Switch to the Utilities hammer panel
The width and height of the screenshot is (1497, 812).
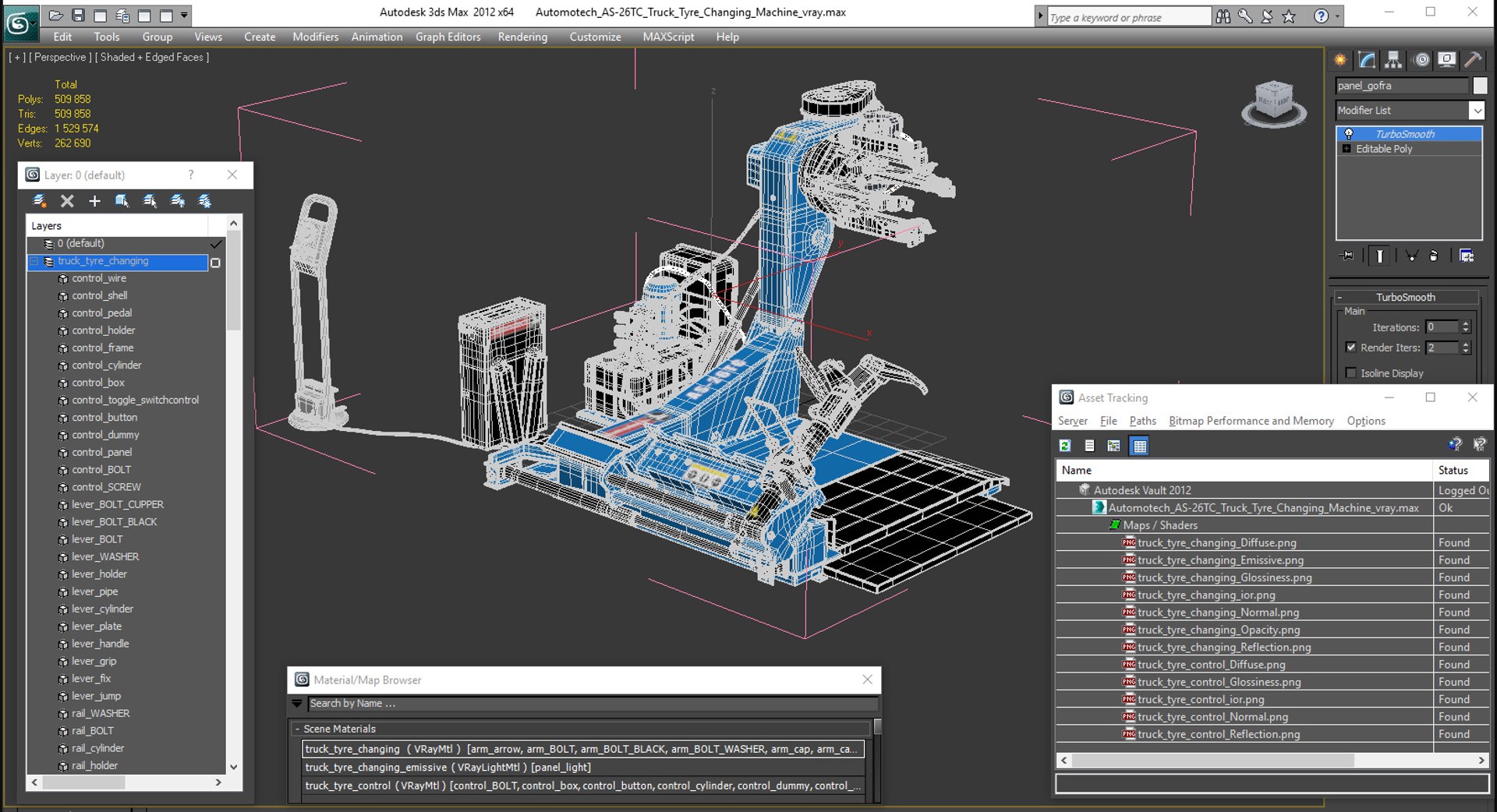coord(1473,60)
